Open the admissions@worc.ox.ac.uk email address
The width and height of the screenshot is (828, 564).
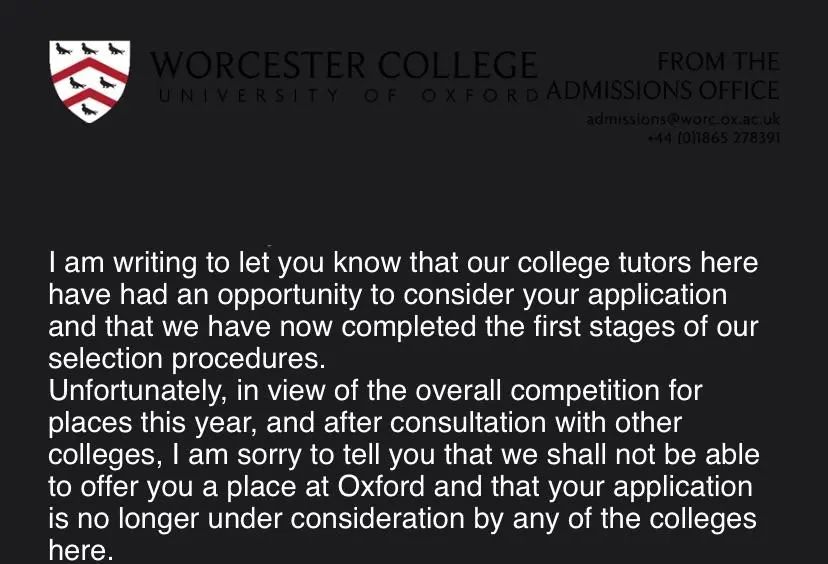[x=683, y=119]
